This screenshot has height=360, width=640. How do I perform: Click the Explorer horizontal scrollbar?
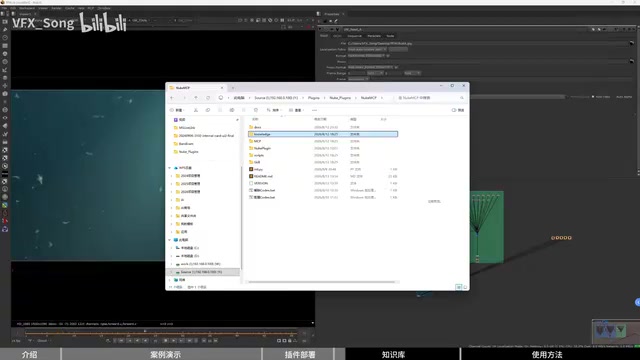322,282
